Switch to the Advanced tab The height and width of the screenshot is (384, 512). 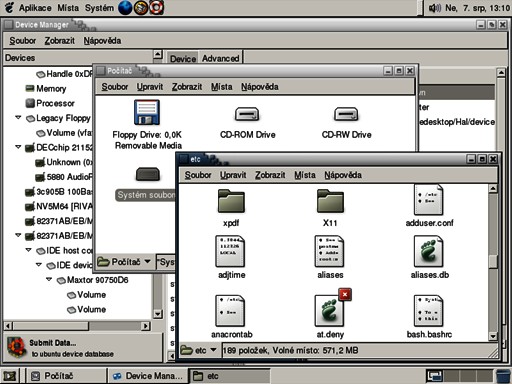[x=221, y=58]
